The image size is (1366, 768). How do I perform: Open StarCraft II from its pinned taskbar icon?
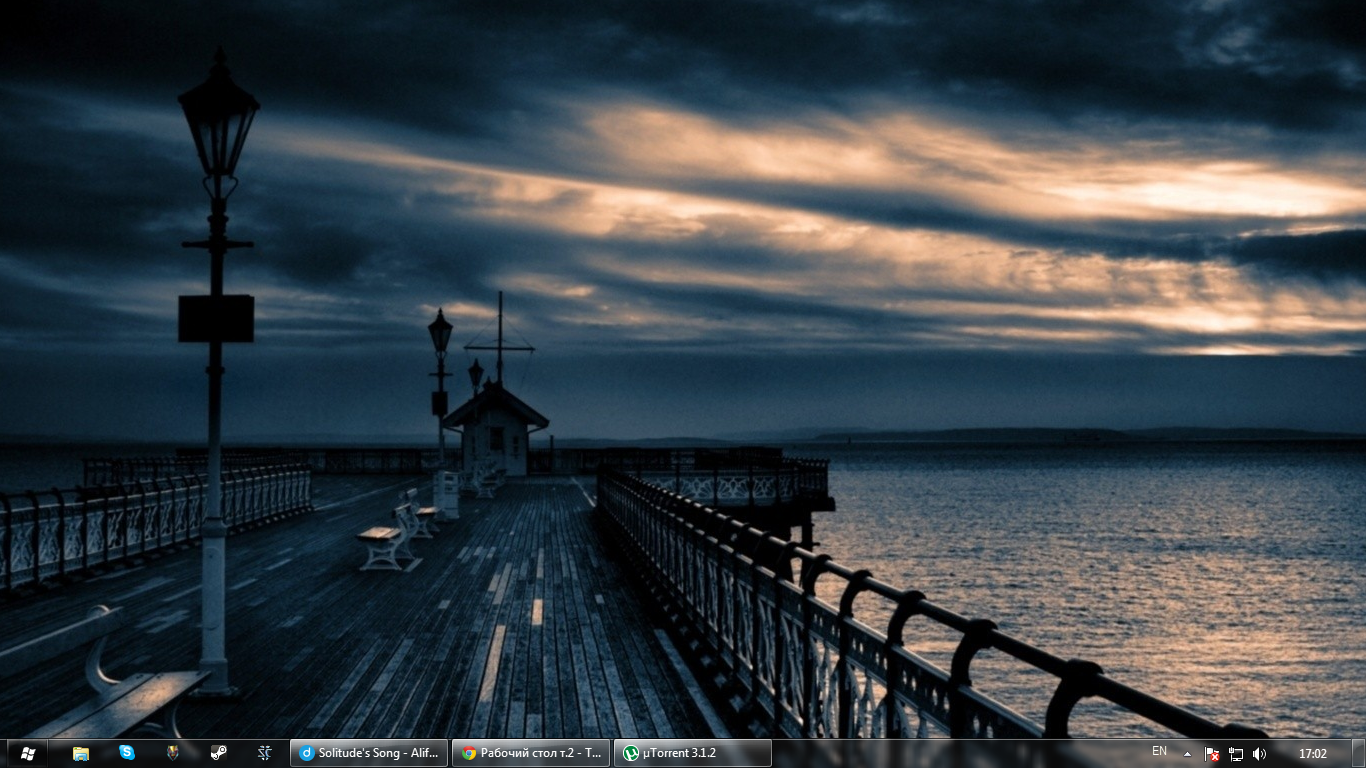264,753
